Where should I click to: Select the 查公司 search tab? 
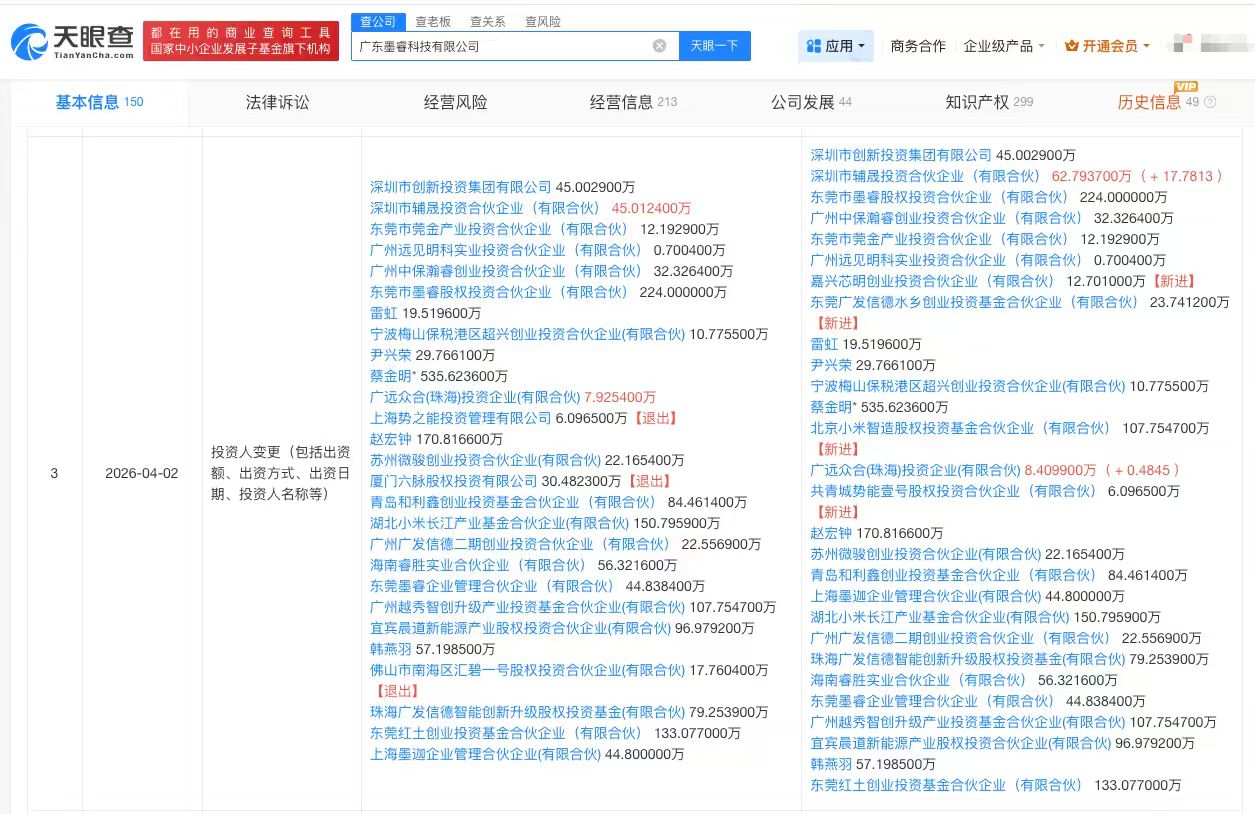coord(378,21)
